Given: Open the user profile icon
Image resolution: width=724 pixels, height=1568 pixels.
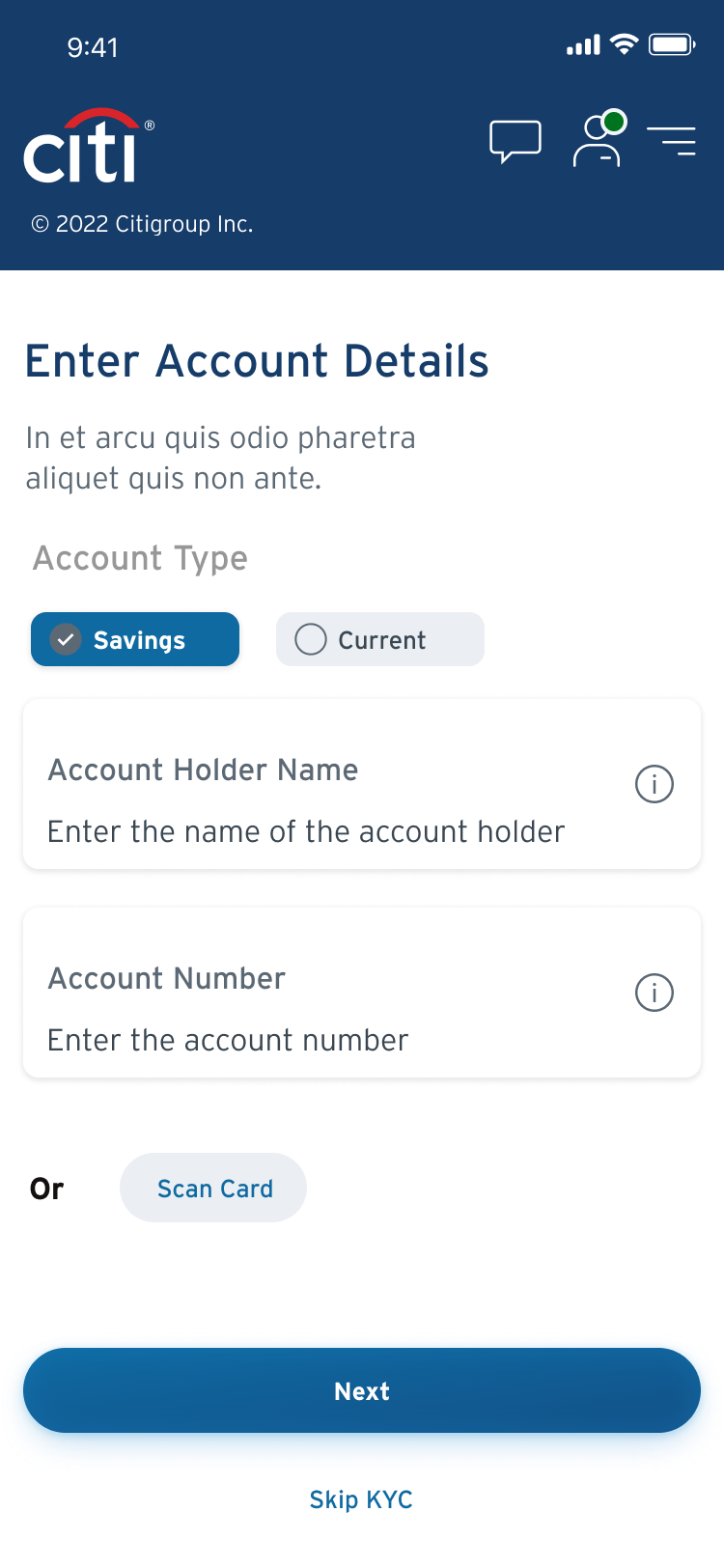Looking at the screenshot, I should tap(598, 141).
